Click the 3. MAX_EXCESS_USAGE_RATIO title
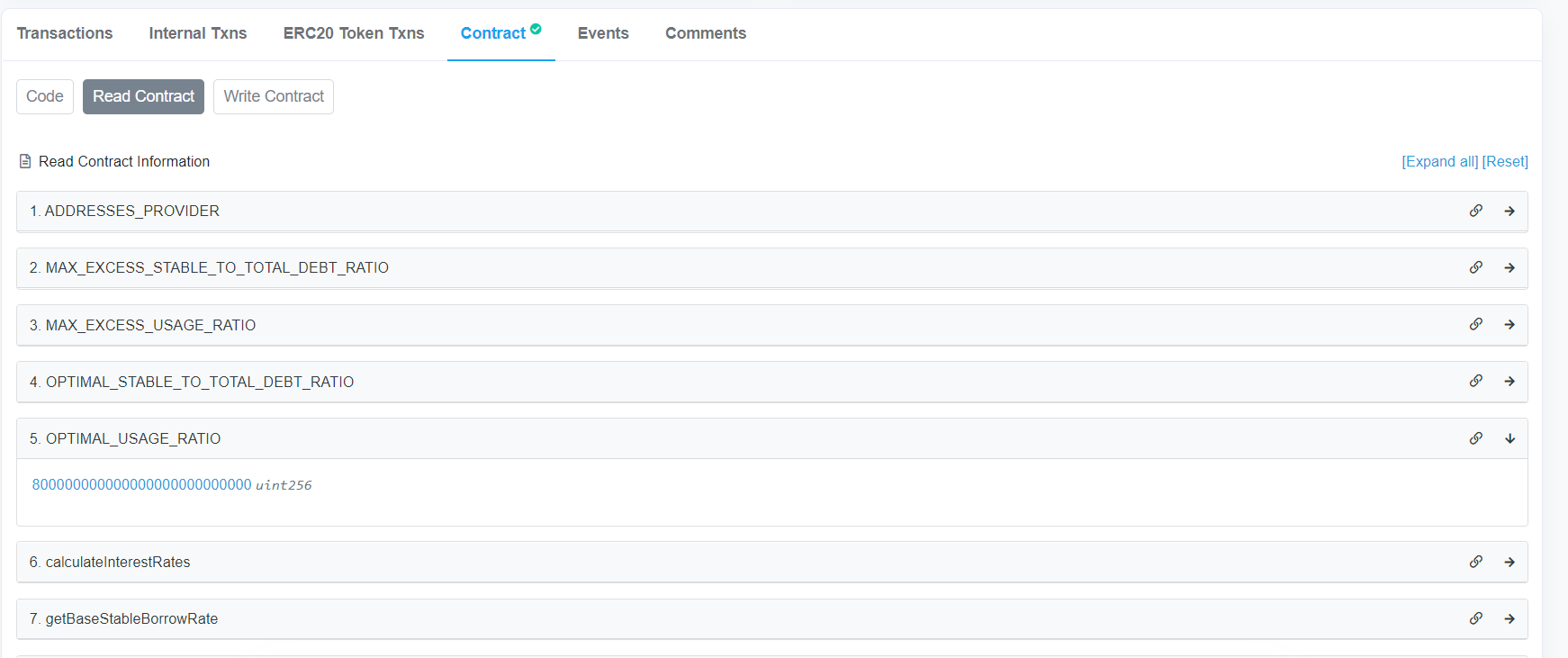This screenshot has height=658, width=1568. tap(142, 325)
